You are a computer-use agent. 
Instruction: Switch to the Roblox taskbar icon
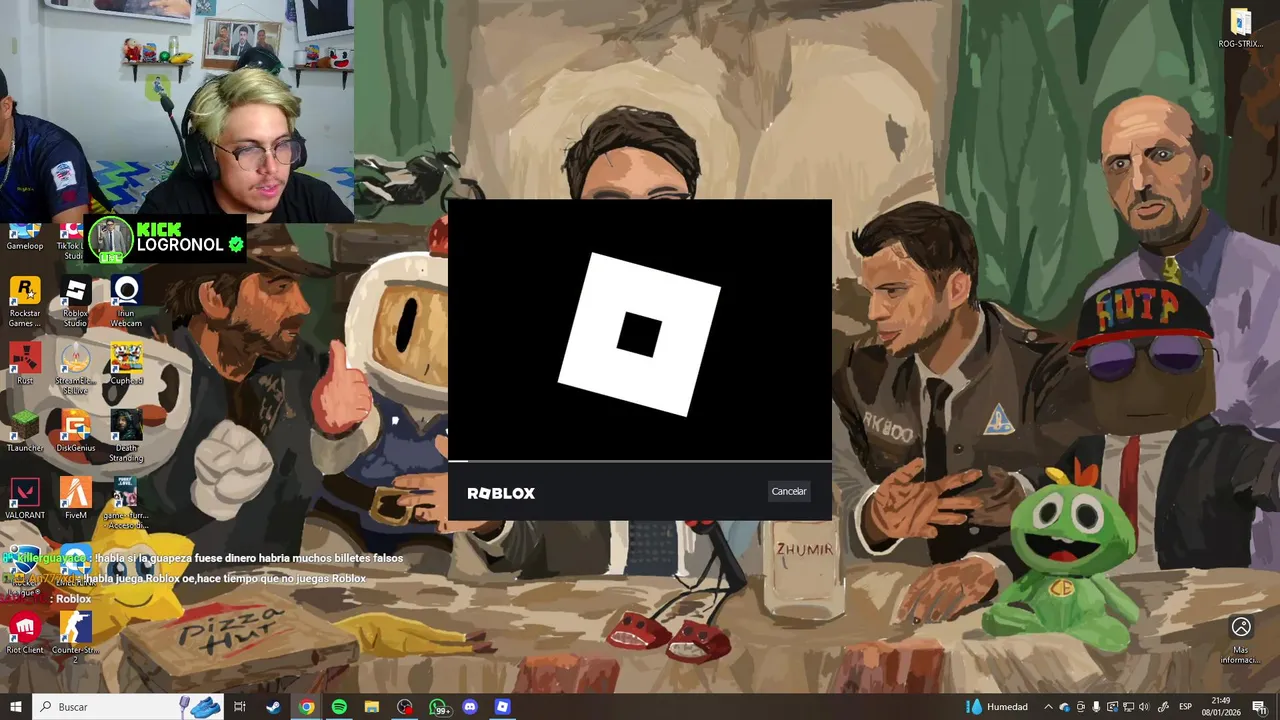[x=503, y=707]
